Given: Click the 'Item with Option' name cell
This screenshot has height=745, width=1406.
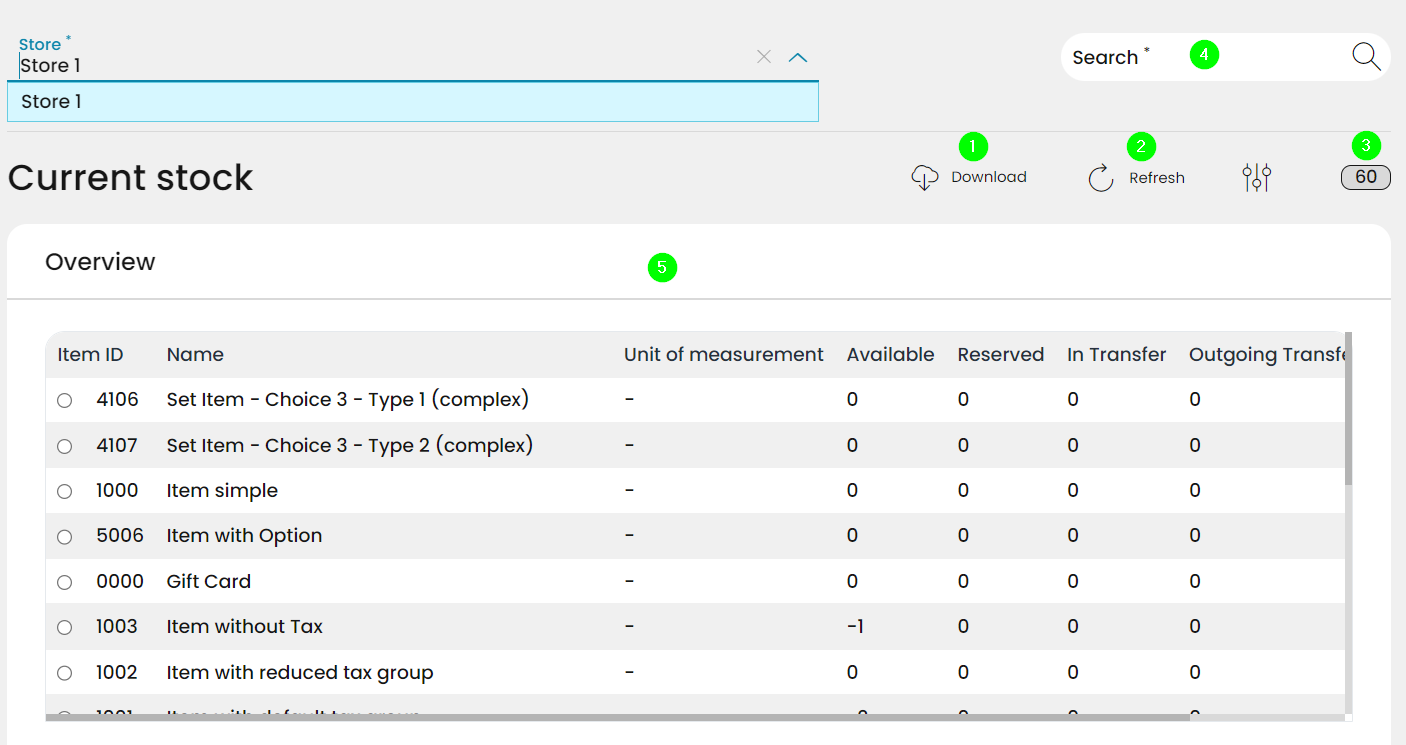Looking at the screenshot, I should click(x=244, y=536).
